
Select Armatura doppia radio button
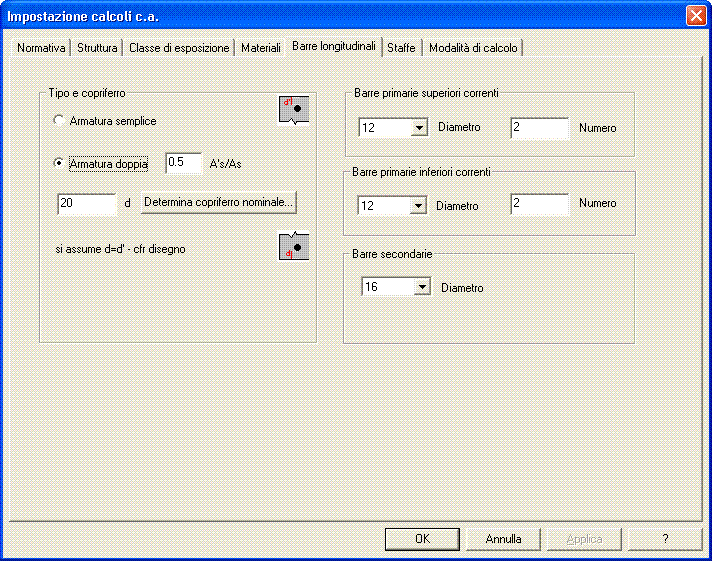[x=59, y=164]
